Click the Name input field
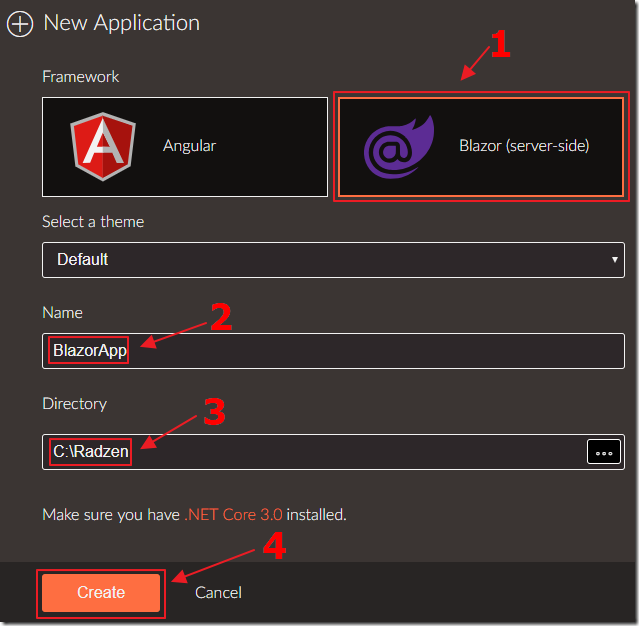 (x=333, y=351)
